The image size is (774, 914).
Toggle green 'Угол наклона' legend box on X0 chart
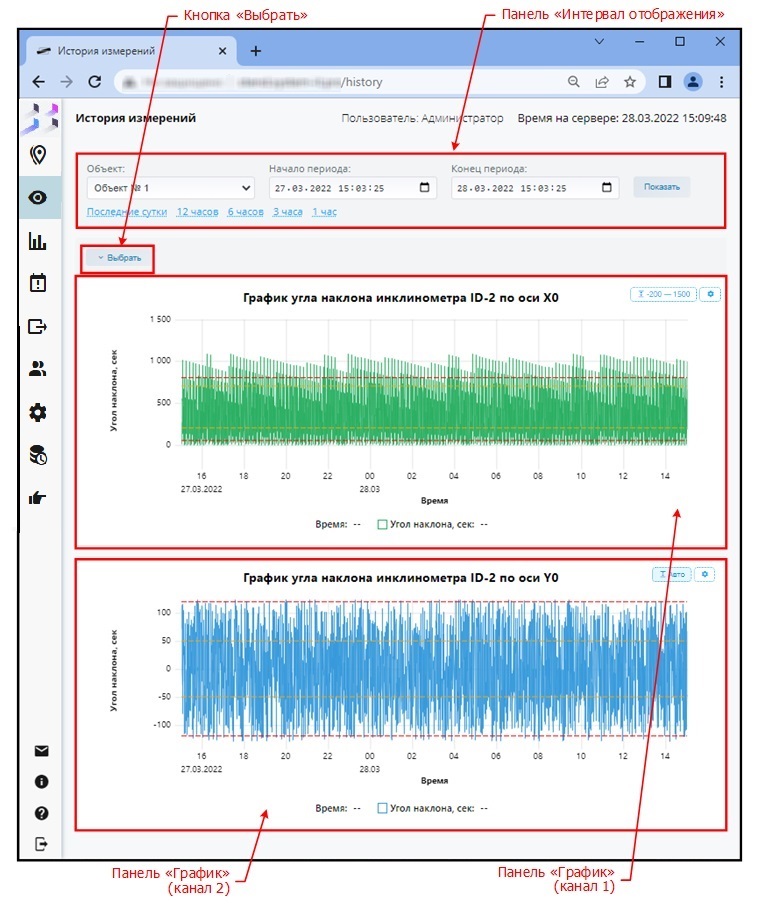382,523
